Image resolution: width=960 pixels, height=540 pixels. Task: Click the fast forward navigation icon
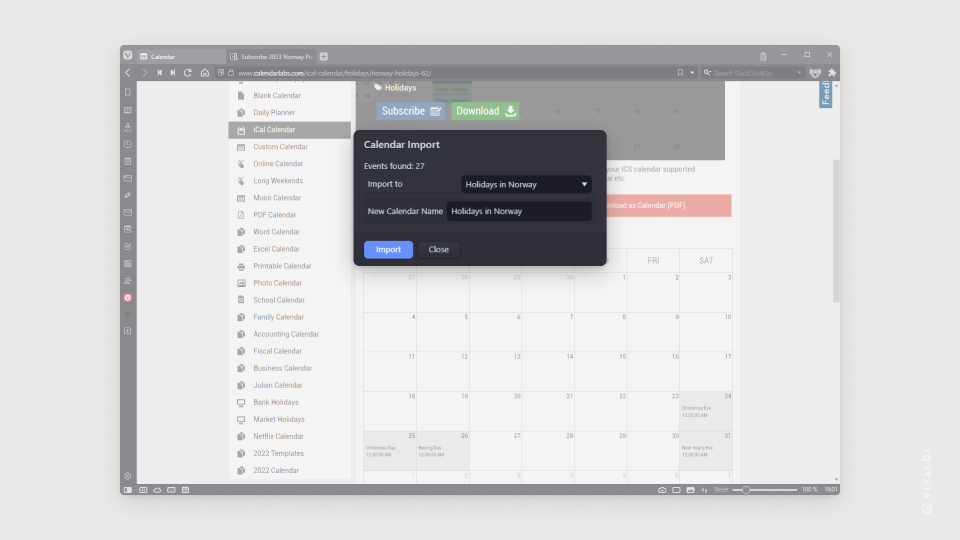point(173,73)
